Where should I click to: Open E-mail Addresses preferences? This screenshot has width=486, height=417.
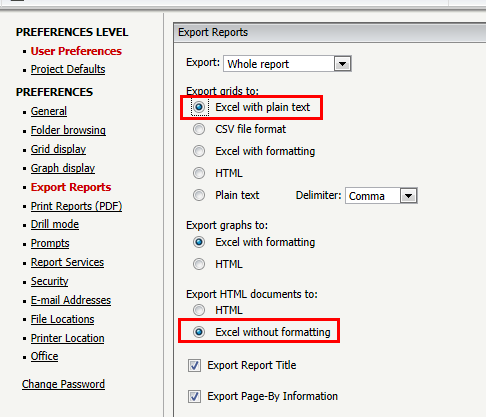71,300
